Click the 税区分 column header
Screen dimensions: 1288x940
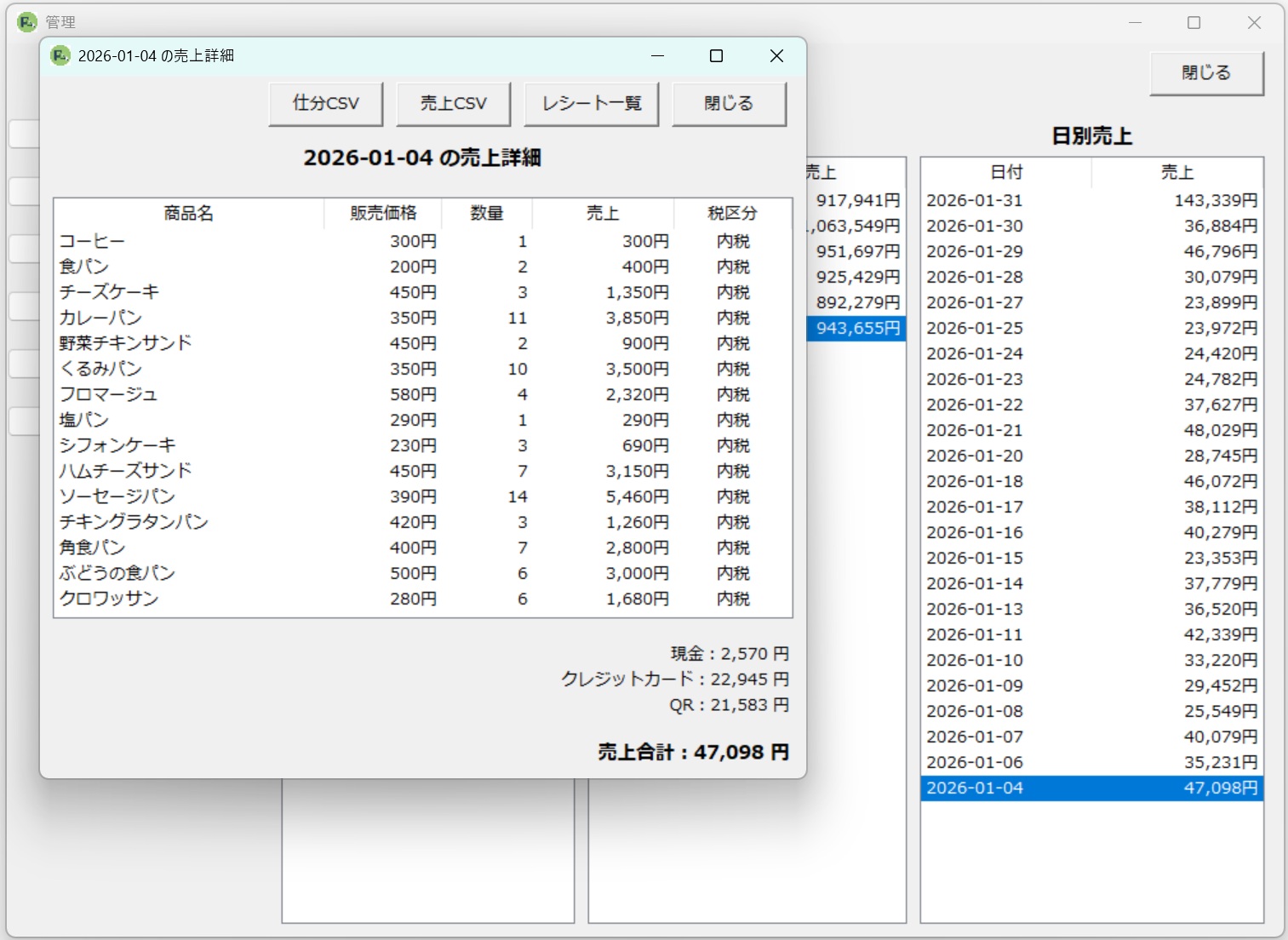(x=732, y=213)
